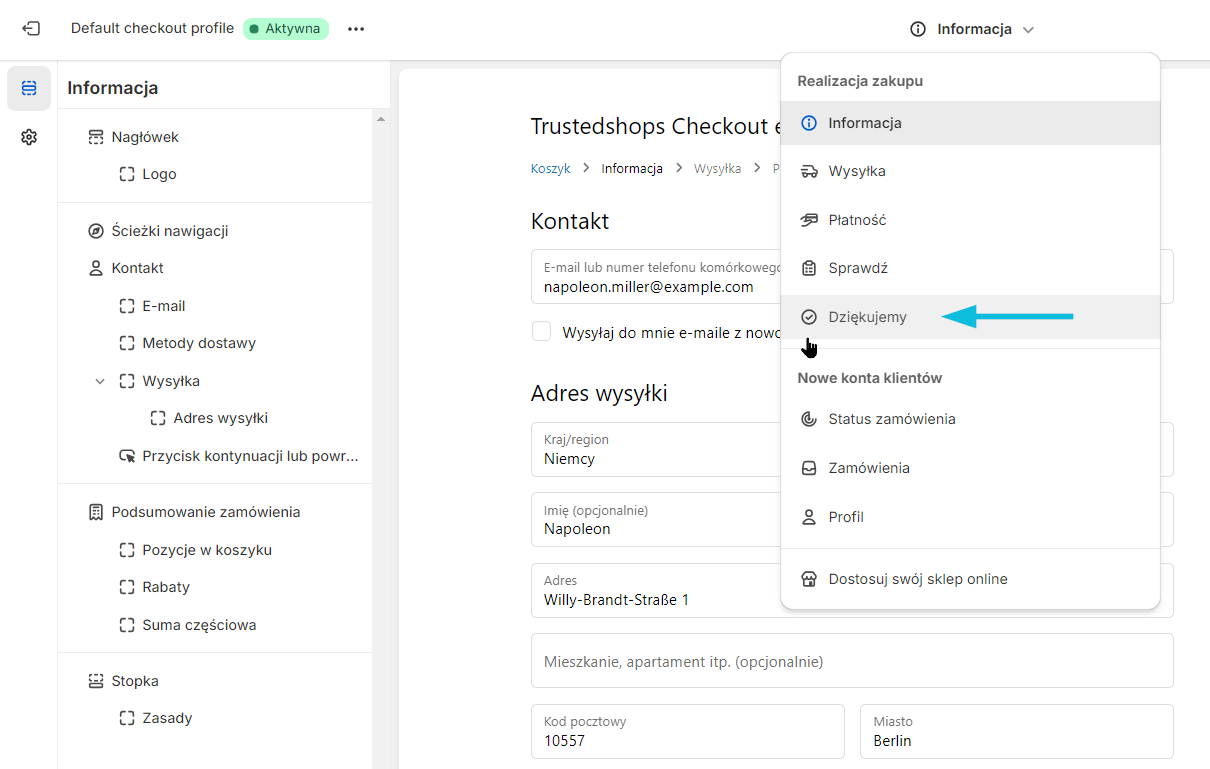This screenshot has height=769, width=1210.
Task: Click the Koszyk breadcrumb link
Action: tap(550, 169)
